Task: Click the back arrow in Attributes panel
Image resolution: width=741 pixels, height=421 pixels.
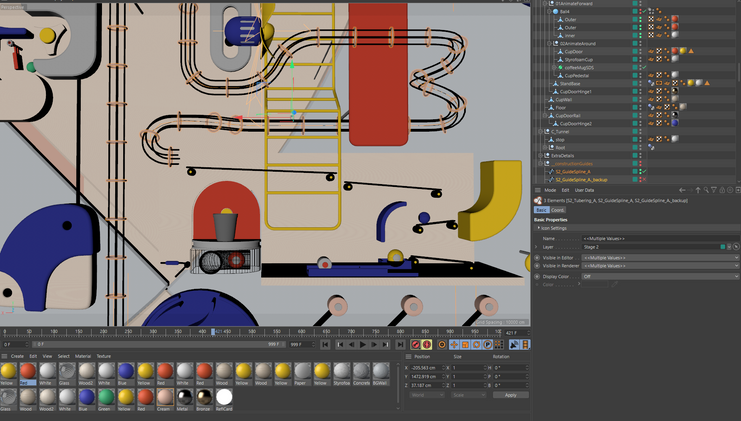Action: pos(683,190)
